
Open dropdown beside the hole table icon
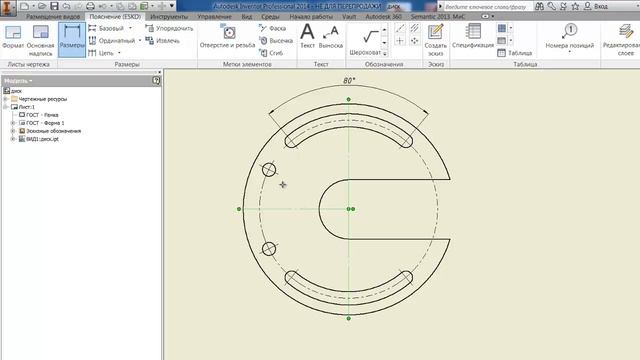(511, 28)
